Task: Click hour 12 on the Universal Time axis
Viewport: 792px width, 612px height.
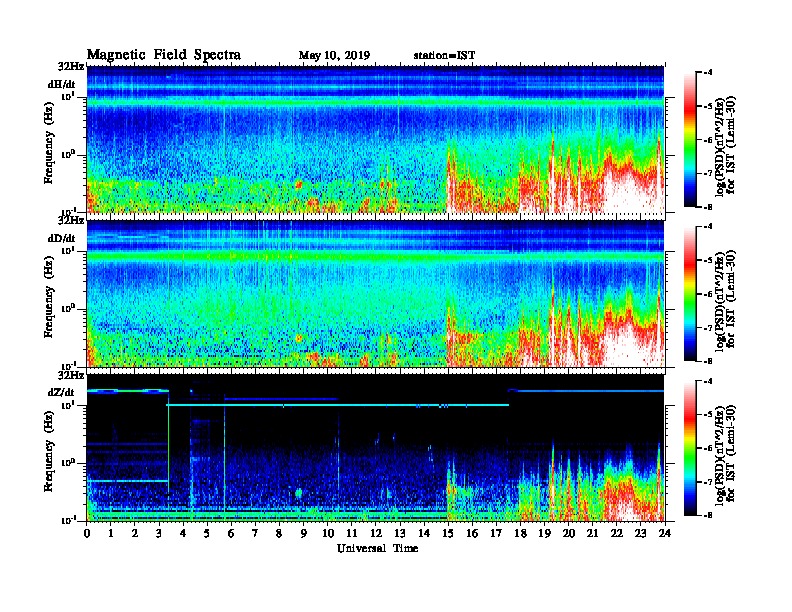Action: (x=376, y=533)
